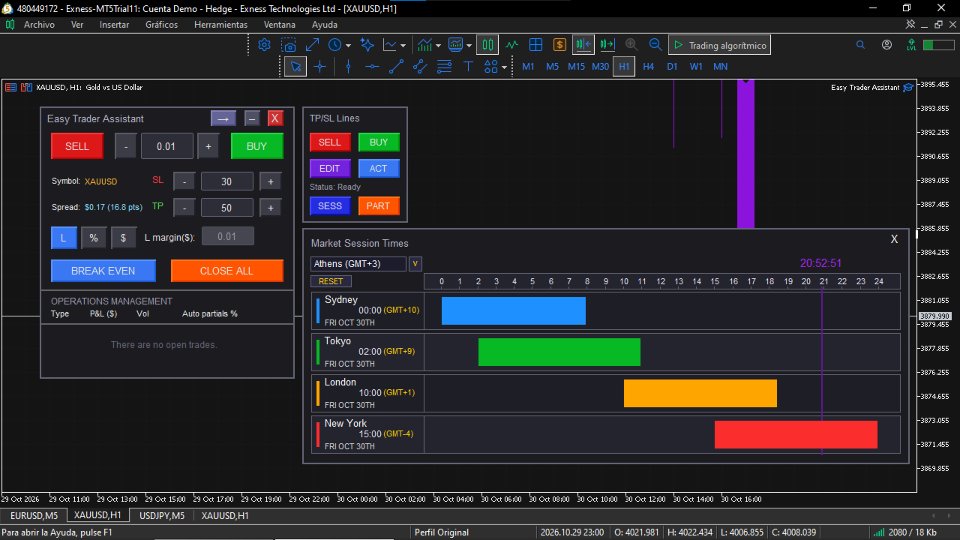960x540 pixels.
Task: Switch to M1 timeframe
Action: coord(528,66)
